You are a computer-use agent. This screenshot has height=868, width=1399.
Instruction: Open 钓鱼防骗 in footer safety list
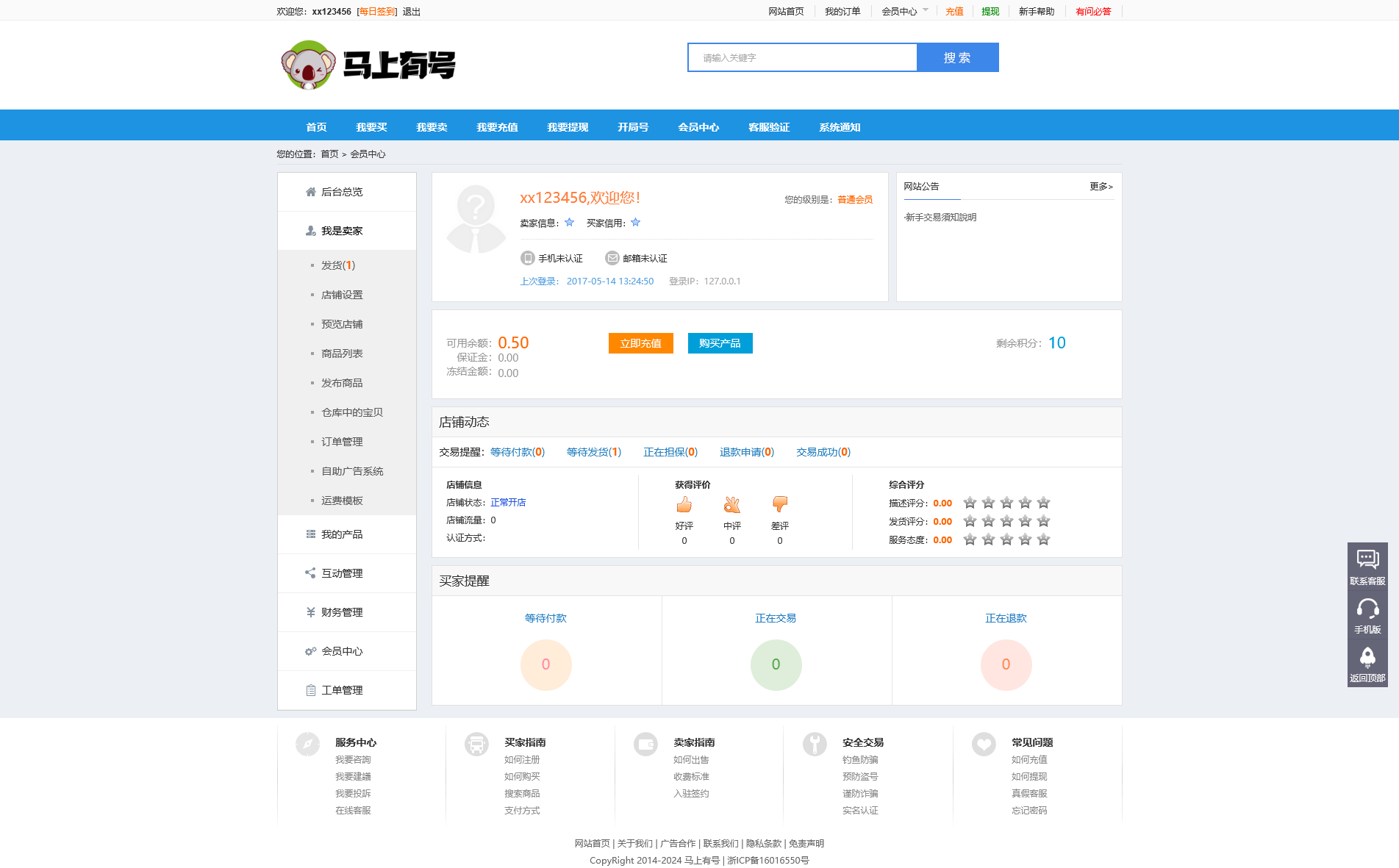(x=860, y=760)
